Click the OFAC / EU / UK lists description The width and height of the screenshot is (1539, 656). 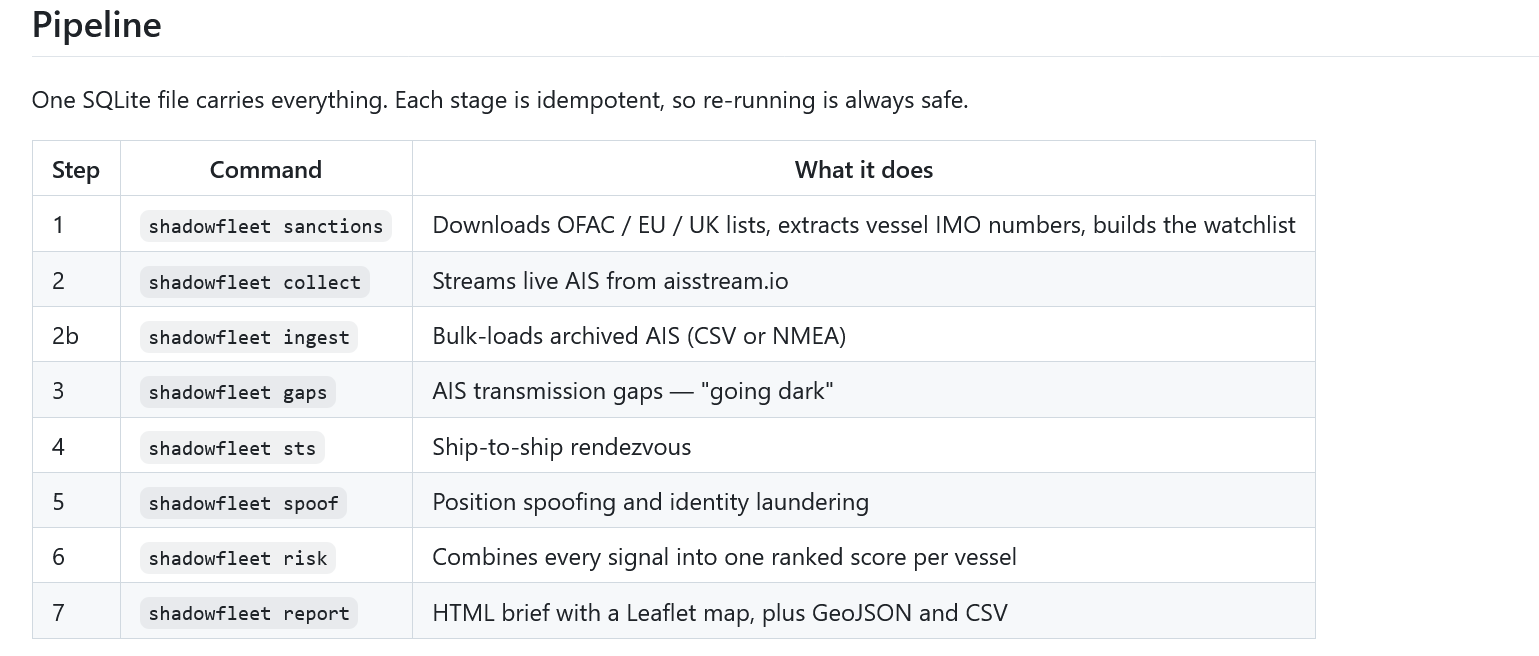point(864,225)
